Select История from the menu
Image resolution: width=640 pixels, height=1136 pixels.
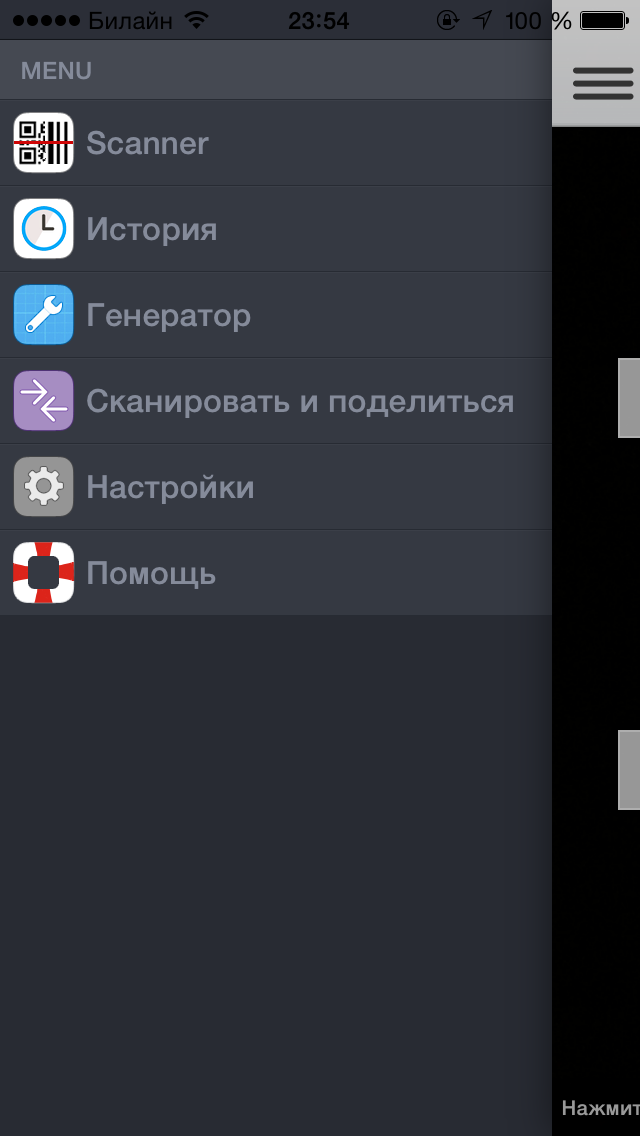tap(275, 229)
